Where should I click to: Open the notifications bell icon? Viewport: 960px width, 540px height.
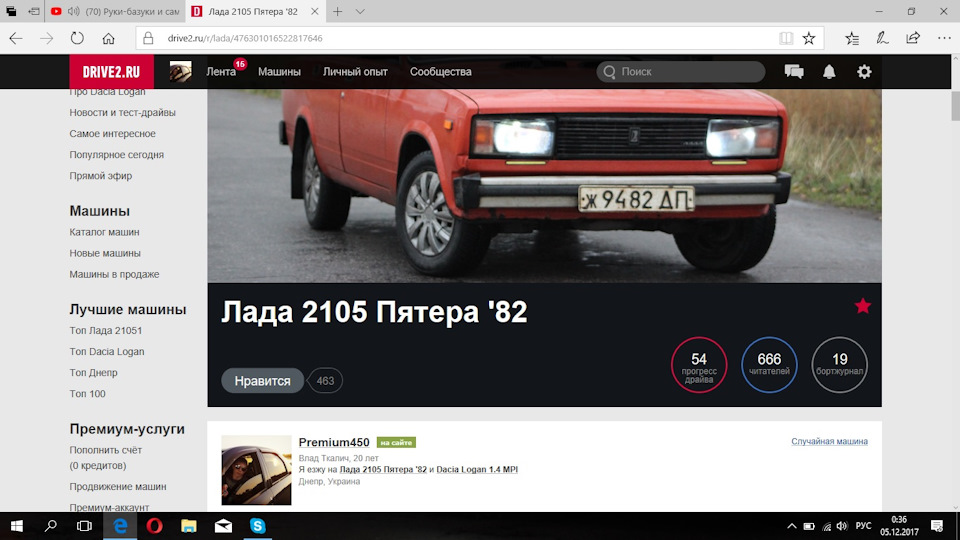[829, 72]
